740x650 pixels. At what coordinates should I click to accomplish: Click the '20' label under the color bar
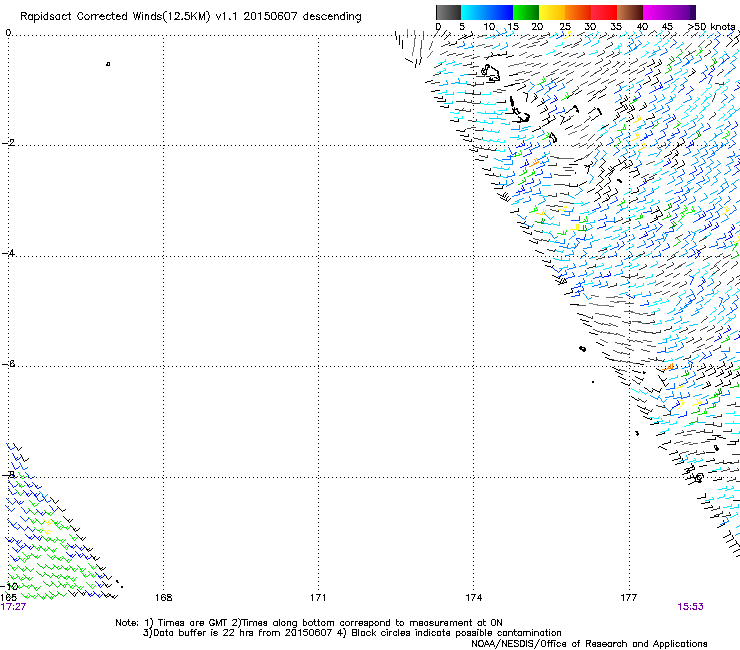[x=537, y=27]
